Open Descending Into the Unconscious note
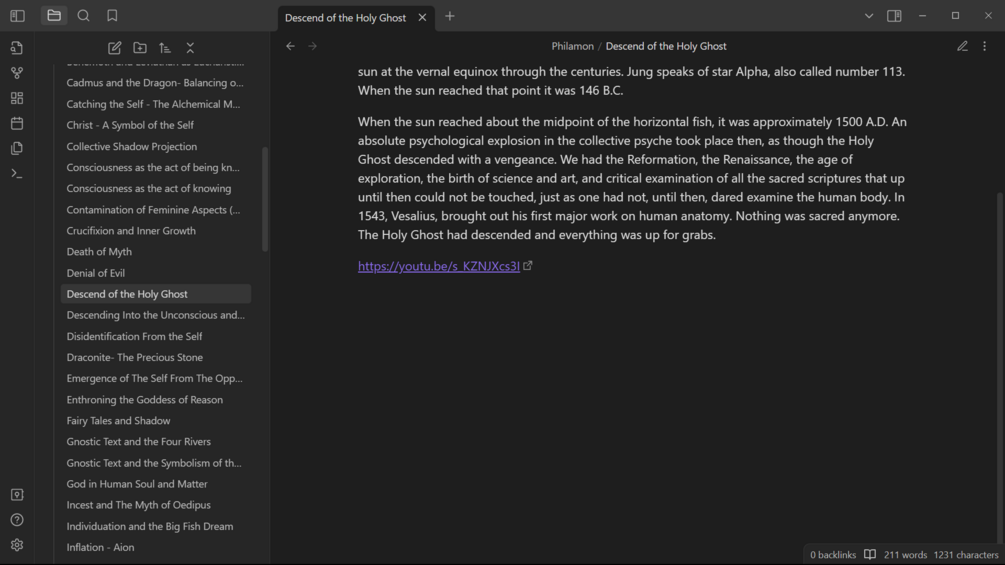The image size is (1005, 565). coord(156,315)
